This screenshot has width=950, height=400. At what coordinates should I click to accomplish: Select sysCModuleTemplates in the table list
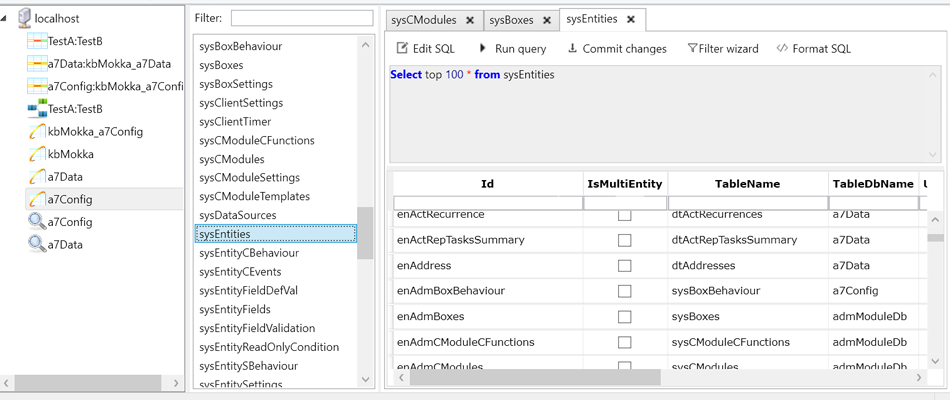coord(254,196)
